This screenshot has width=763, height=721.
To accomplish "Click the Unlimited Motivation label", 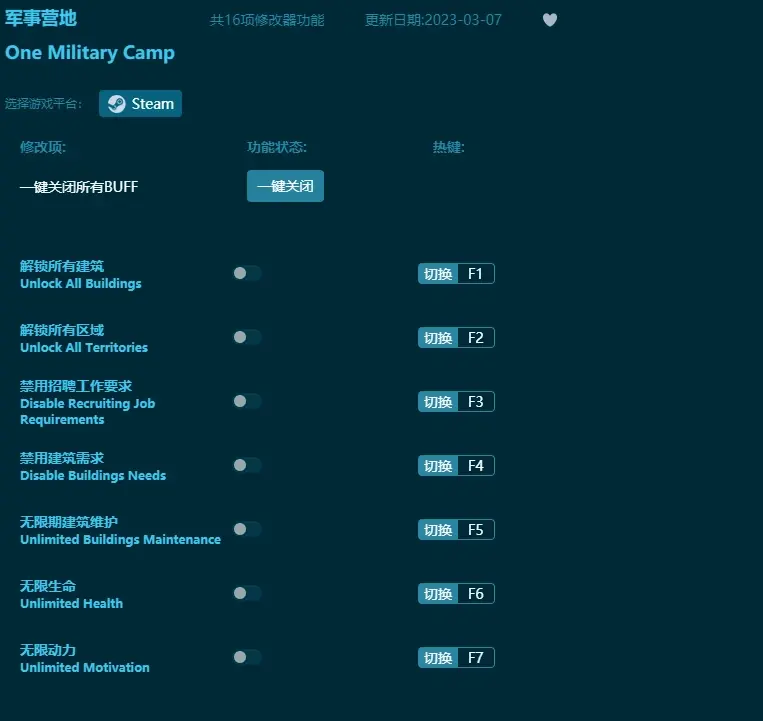I will pos(85,667).
